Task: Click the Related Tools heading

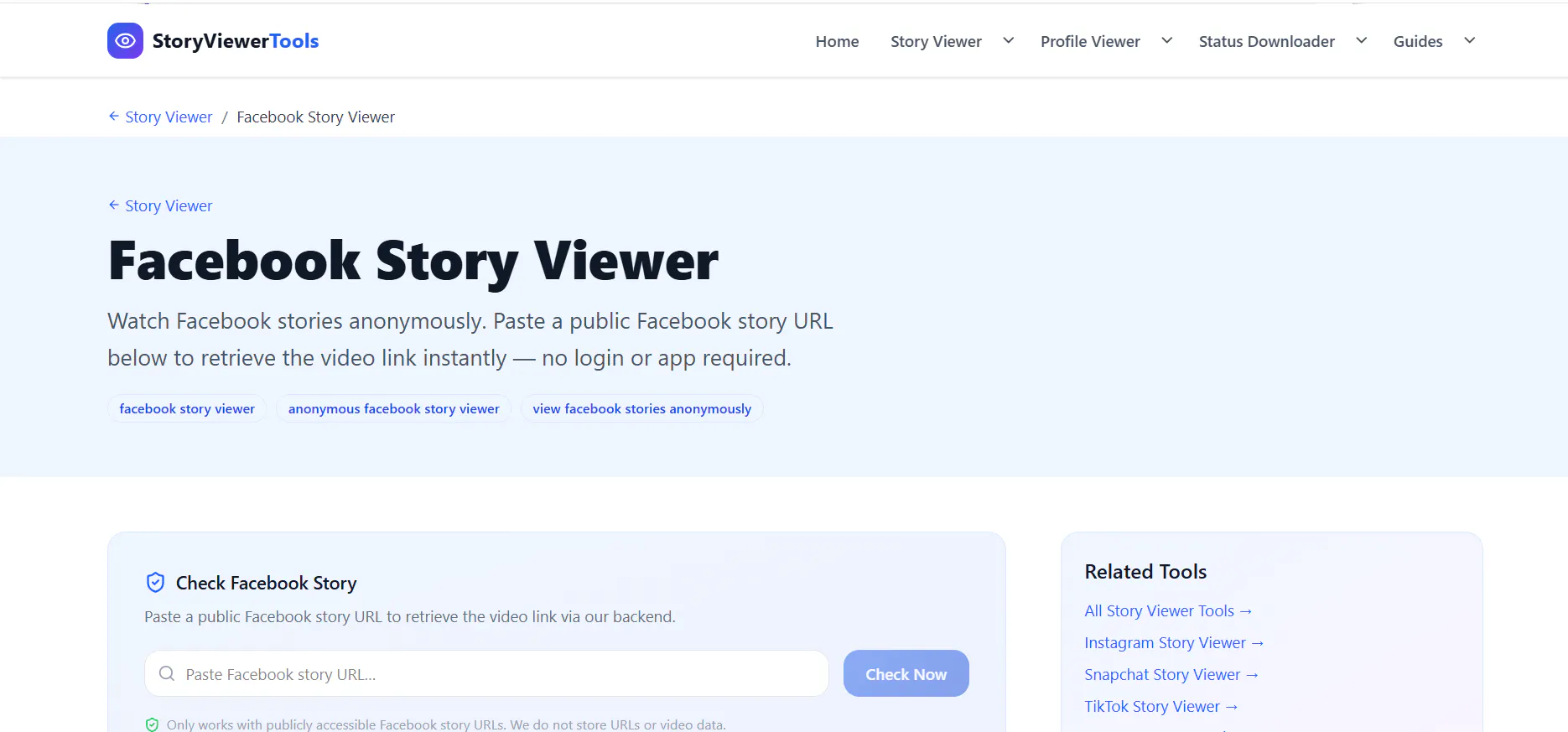Action: pos(1145,572)
